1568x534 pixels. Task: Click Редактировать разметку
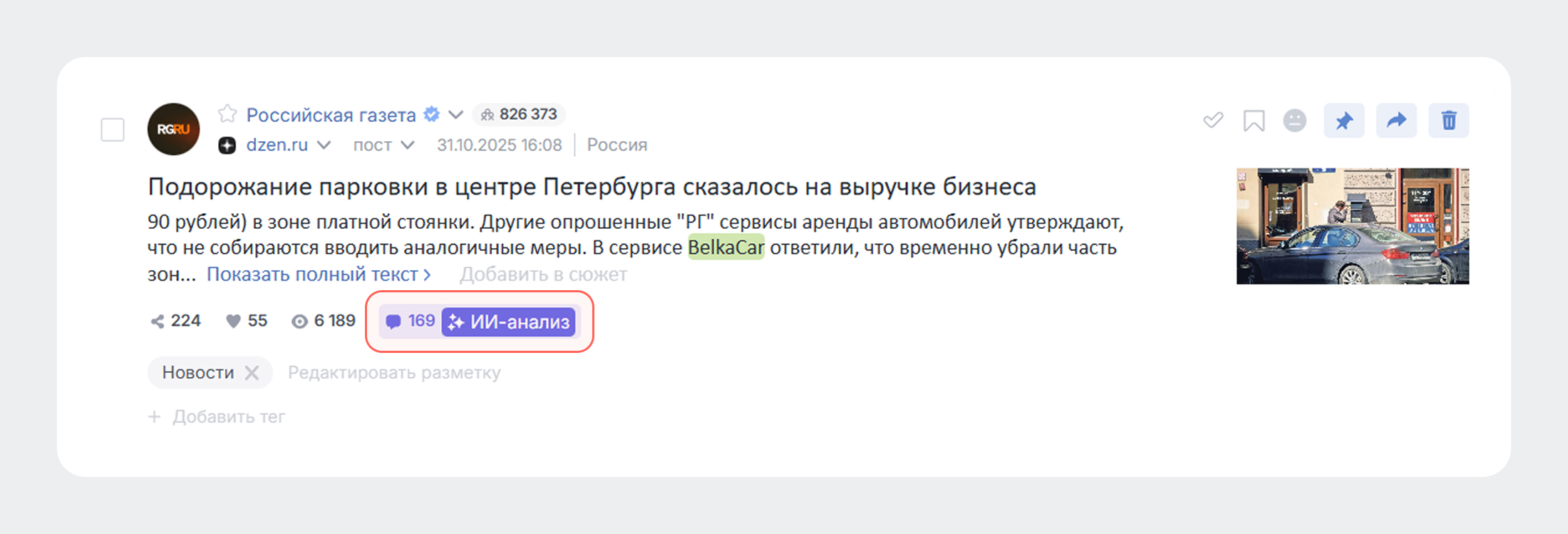coord(394,373)
